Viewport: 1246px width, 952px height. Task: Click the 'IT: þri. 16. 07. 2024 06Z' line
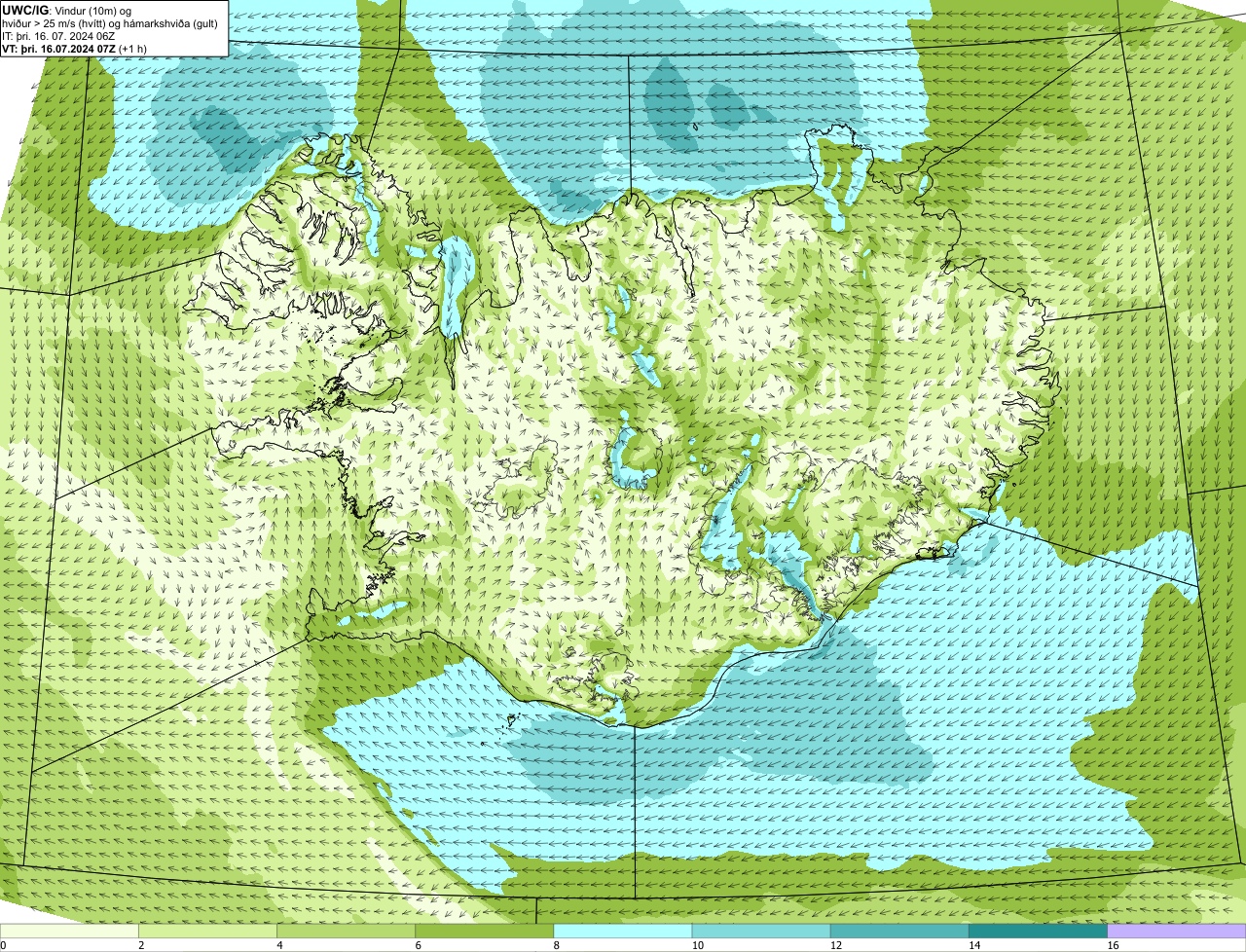(x=59, y=36)
